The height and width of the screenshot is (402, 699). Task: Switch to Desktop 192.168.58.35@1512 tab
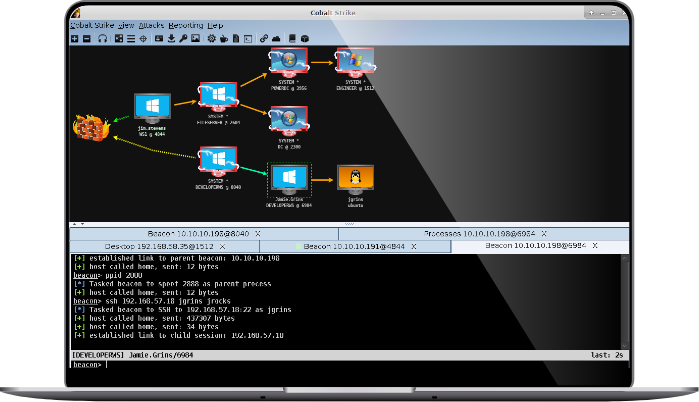coord(160,245)
